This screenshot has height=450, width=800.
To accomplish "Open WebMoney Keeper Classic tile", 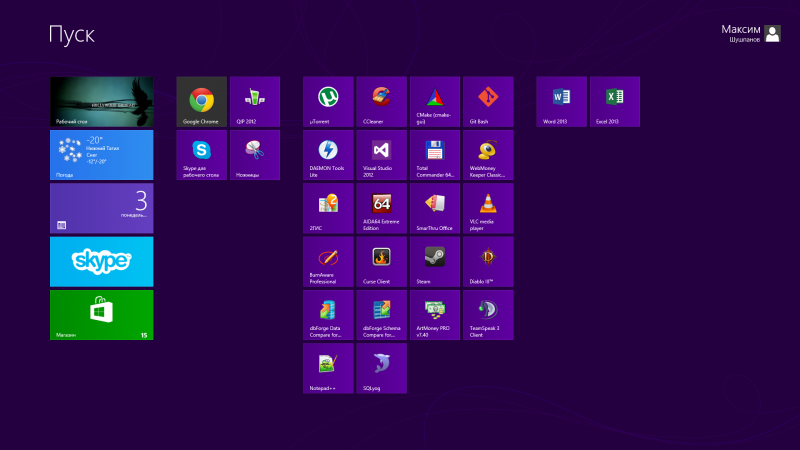I will coord(488,155).
